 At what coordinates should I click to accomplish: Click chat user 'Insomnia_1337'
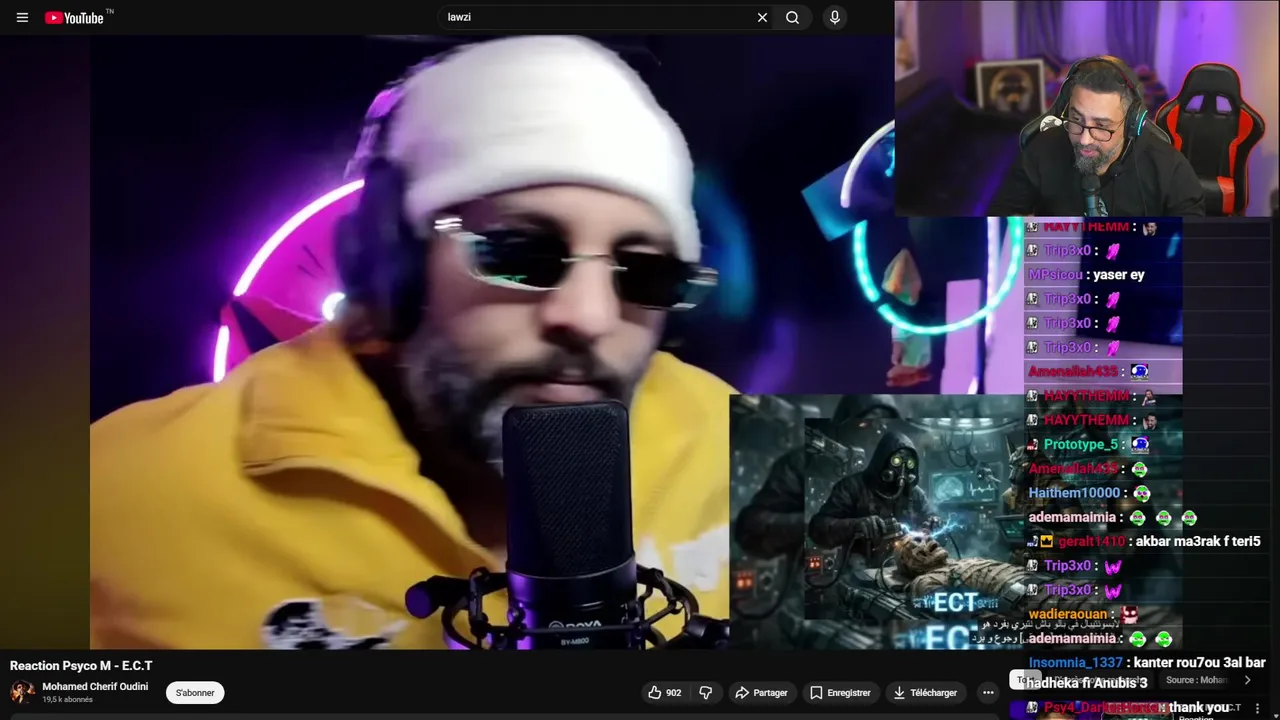tap(1075, 662)
